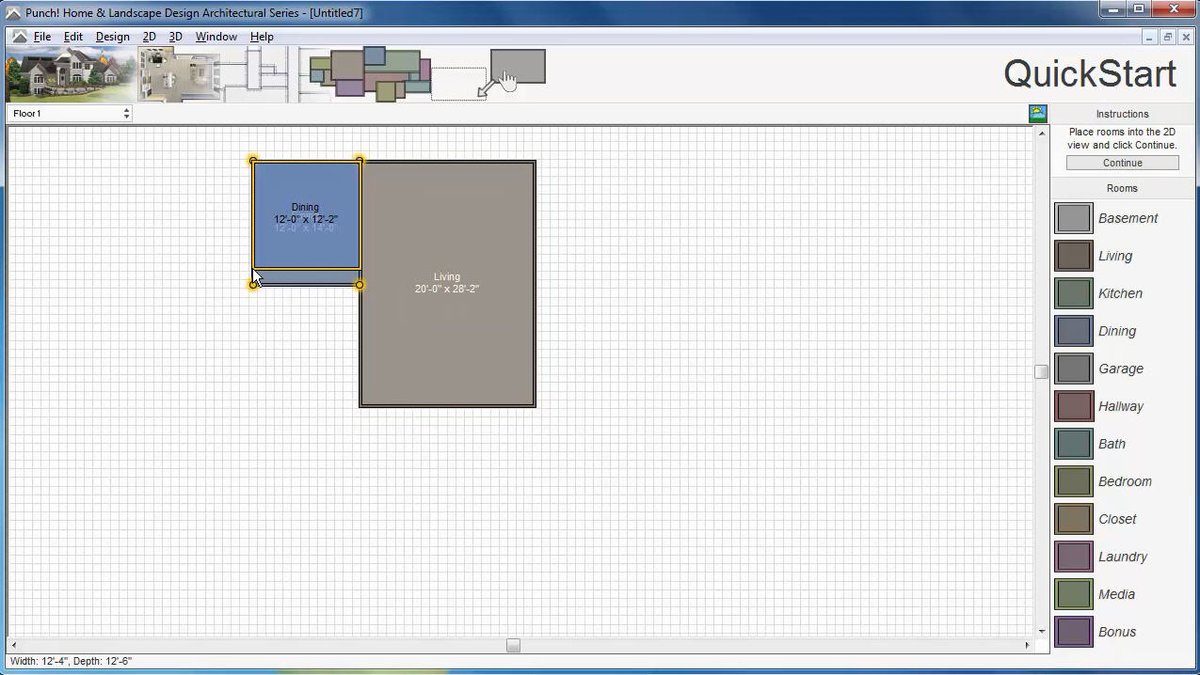The width and height of the screenshot is (1200, 675).
Task: Choose the Bath room swatch icon
Action: (x=1073, y=443)
